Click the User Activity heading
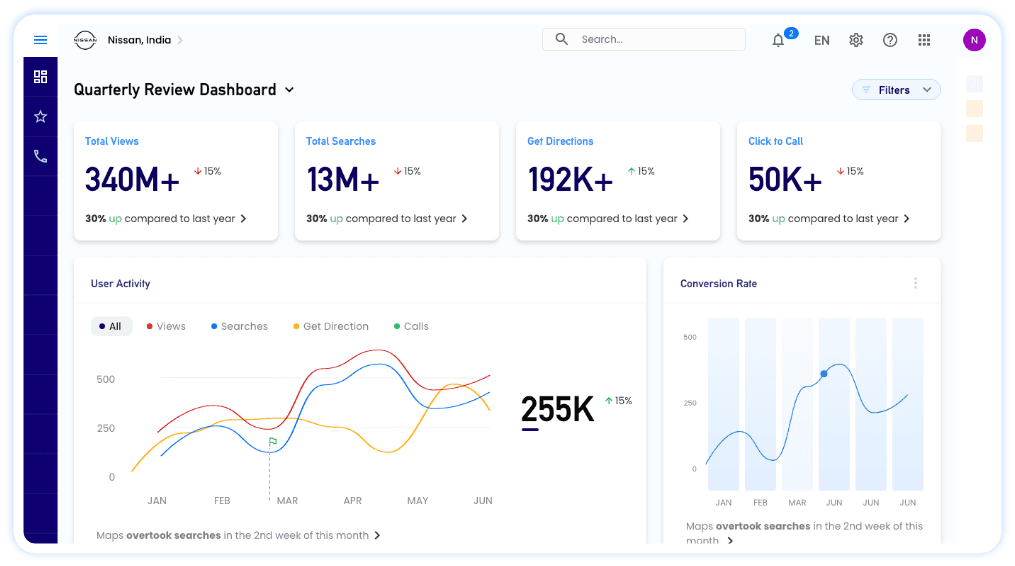 (x=120, y=284)
